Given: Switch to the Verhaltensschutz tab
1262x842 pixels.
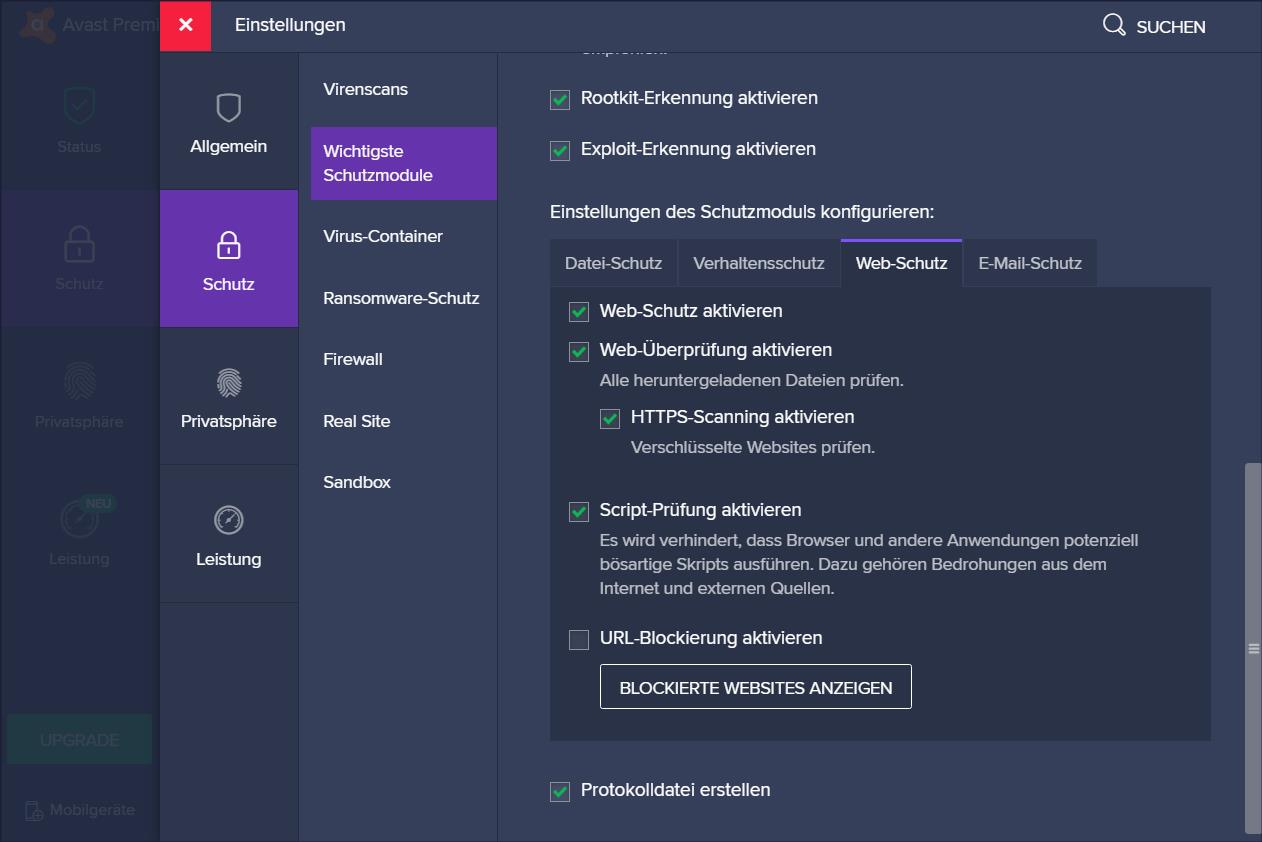Looking at the screenshot, I should [x=759, y=263].
